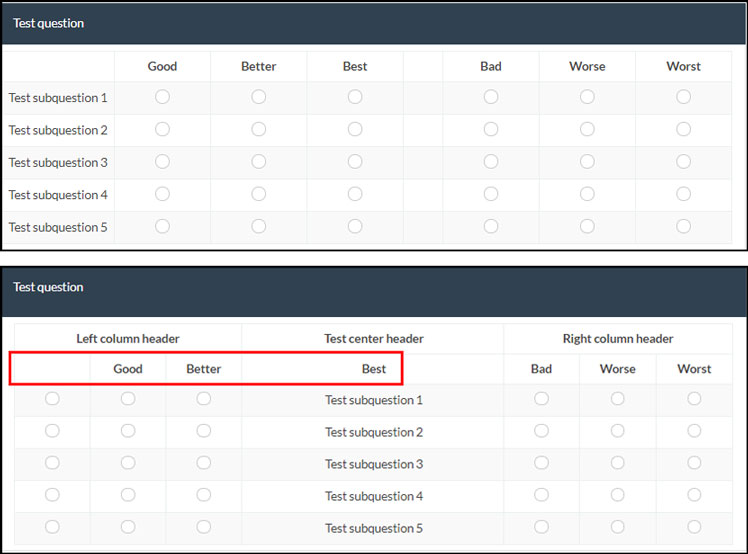Select Good for subquestion 1 in lower table
Image resolution: width=748 pixels, height=554 pixels.
point(128,399)
